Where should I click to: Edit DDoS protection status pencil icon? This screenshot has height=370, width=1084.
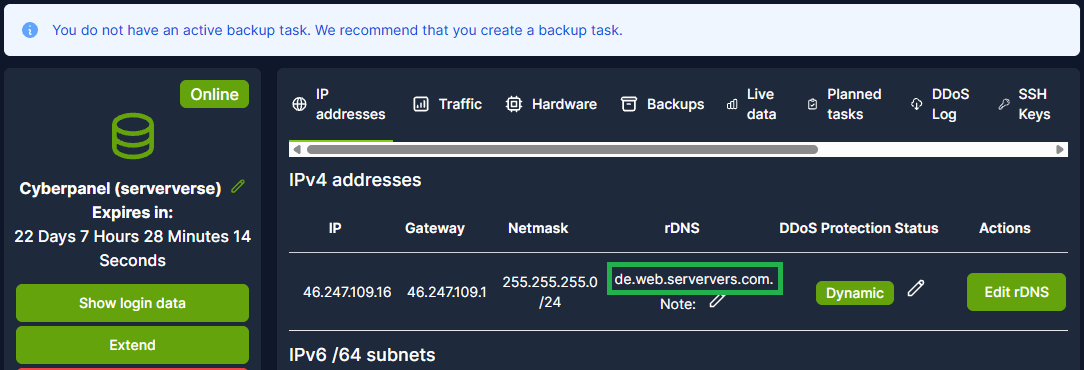click(x=915, y=288)
